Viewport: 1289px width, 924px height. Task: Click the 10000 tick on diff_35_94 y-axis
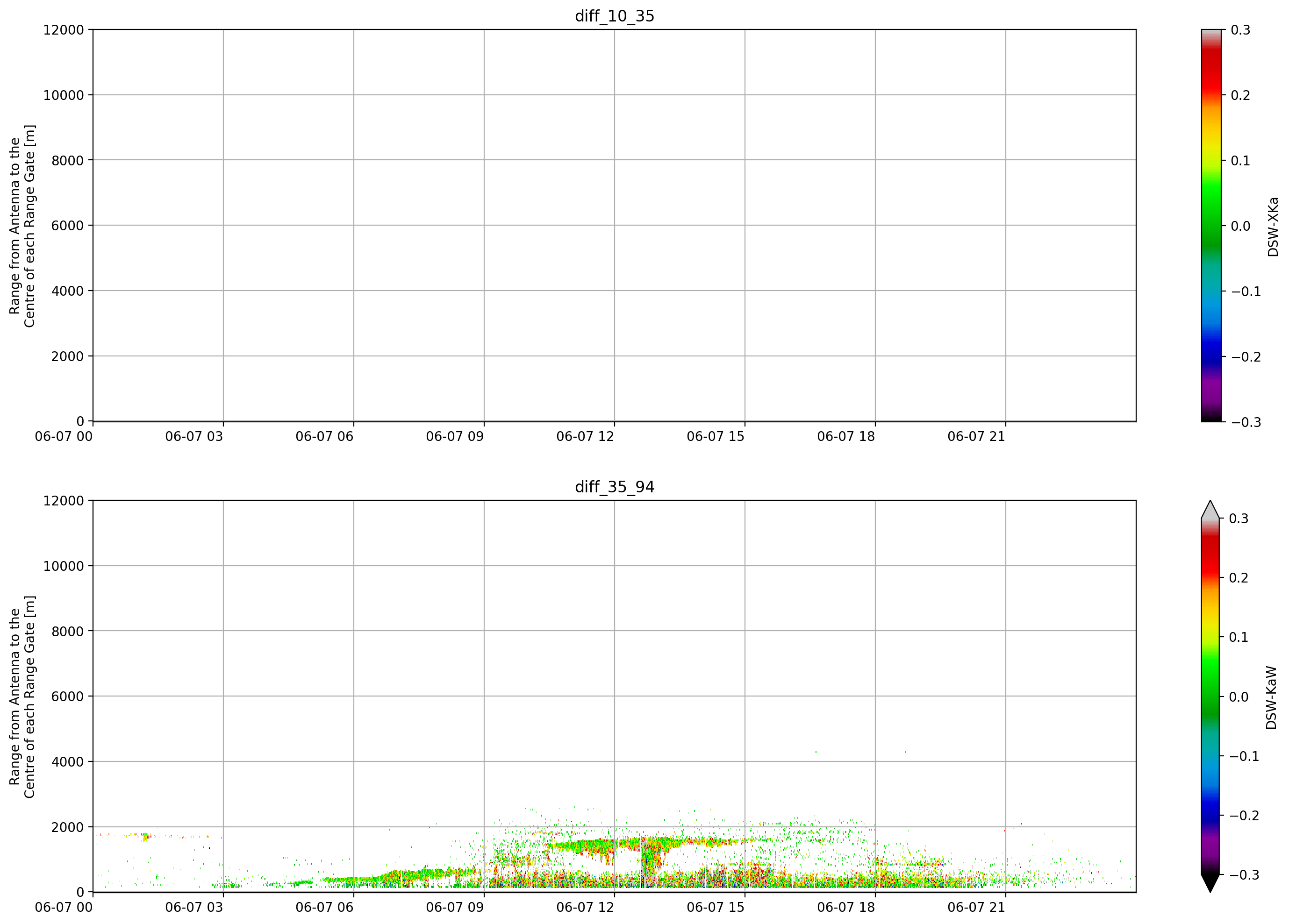[x=64, y=566]
